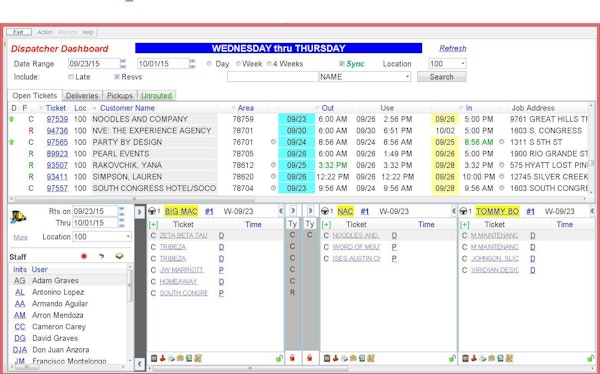This screenshot has width=600, height=374.
Task: Expand the NAC route with [+]
Action: click(x=326, y=224)
